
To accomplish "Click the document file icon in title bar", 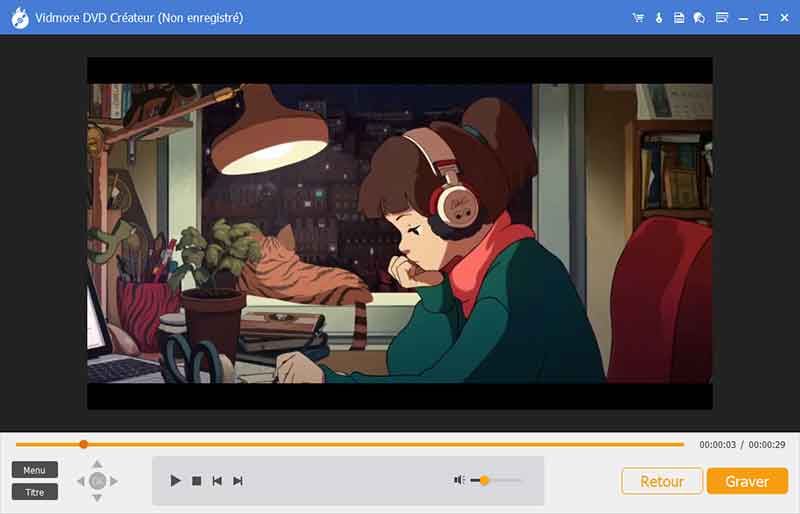I will 679,18.
